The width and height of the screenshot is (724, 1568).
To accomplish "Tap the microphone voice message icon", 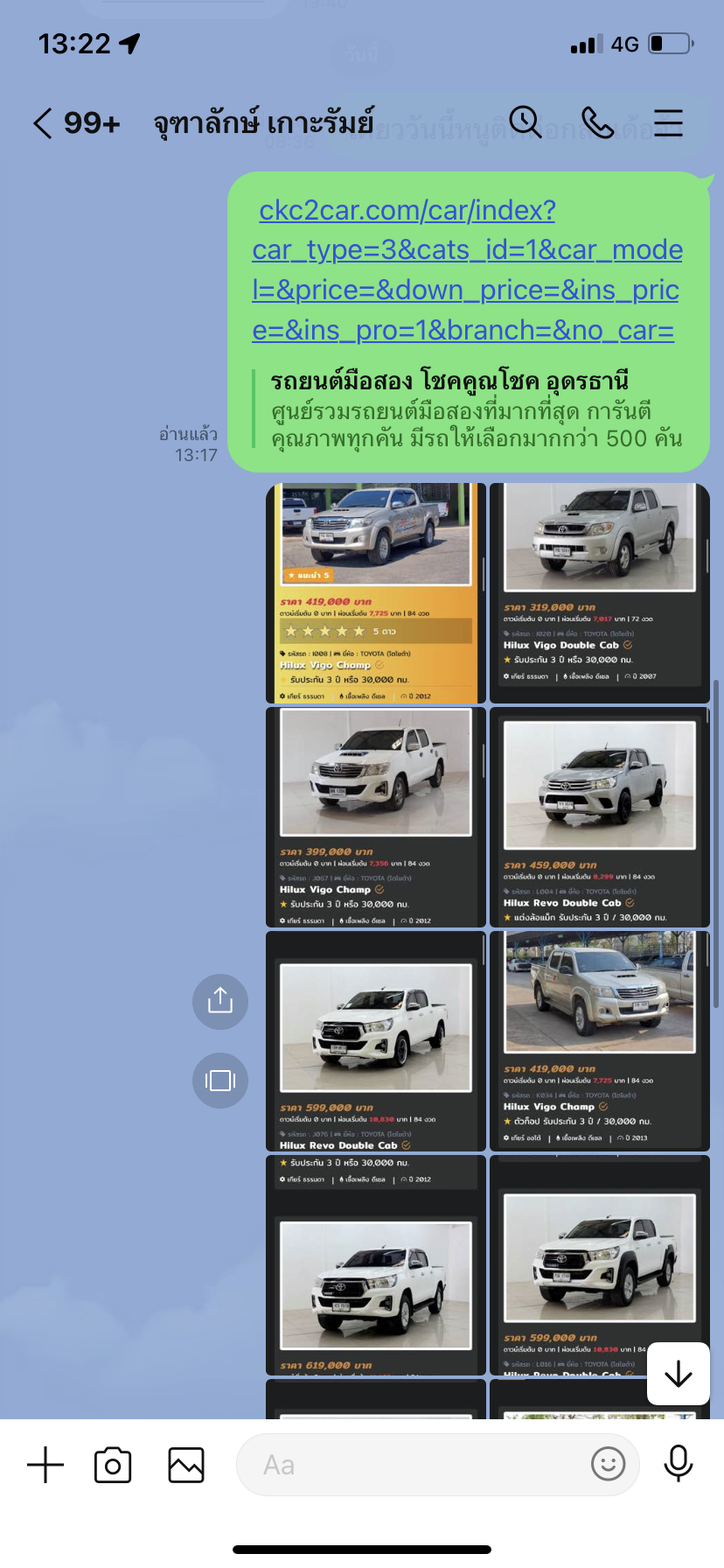I will [x=679, y=1463].
